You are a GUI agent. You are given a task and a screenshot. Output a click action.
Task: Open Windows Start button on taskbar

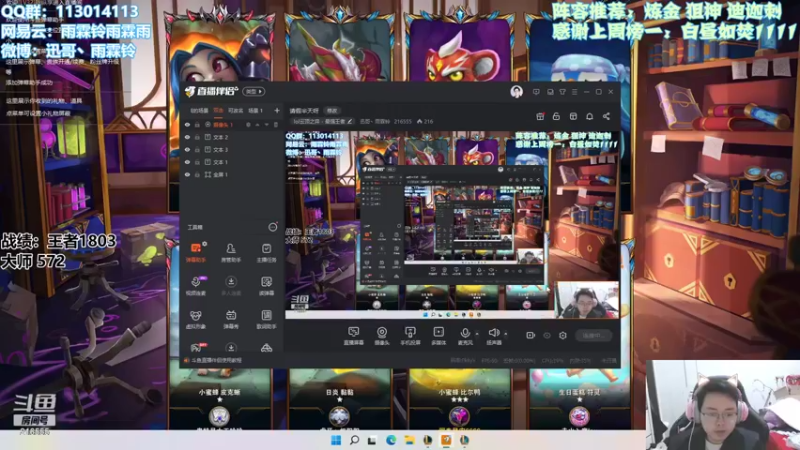point(336,440)
